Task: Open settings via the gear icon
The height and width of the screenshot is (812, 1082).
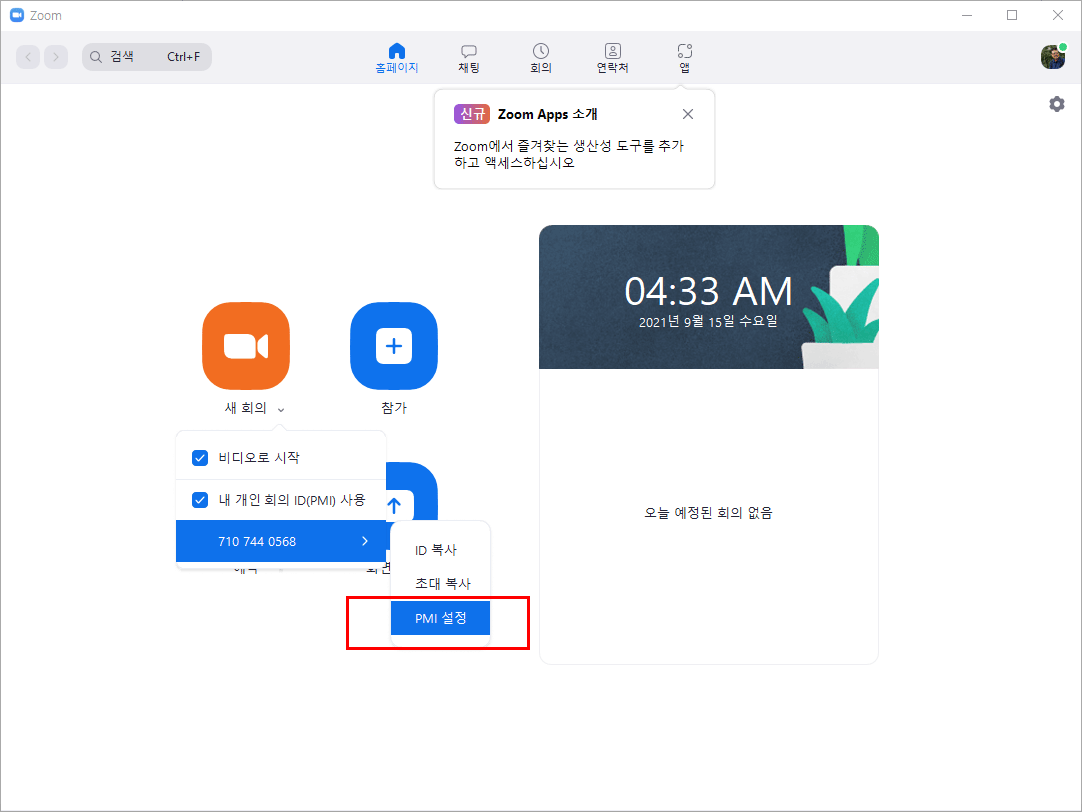Action: pyautogui.click(x=1056, y=104)
